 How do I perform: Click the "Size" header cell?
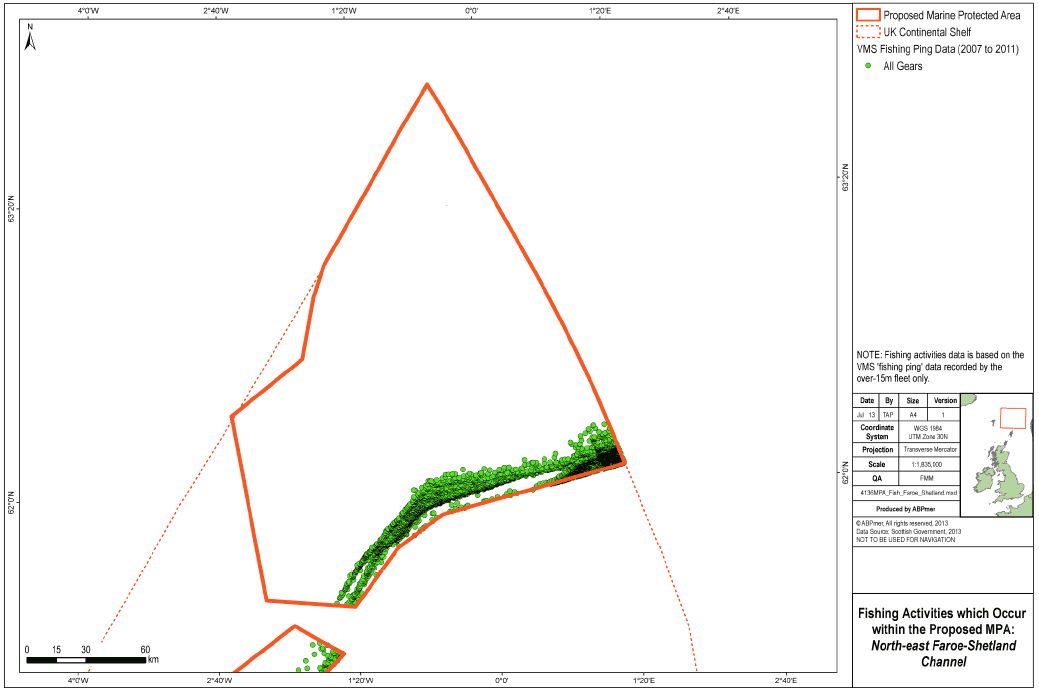[912, 401]
